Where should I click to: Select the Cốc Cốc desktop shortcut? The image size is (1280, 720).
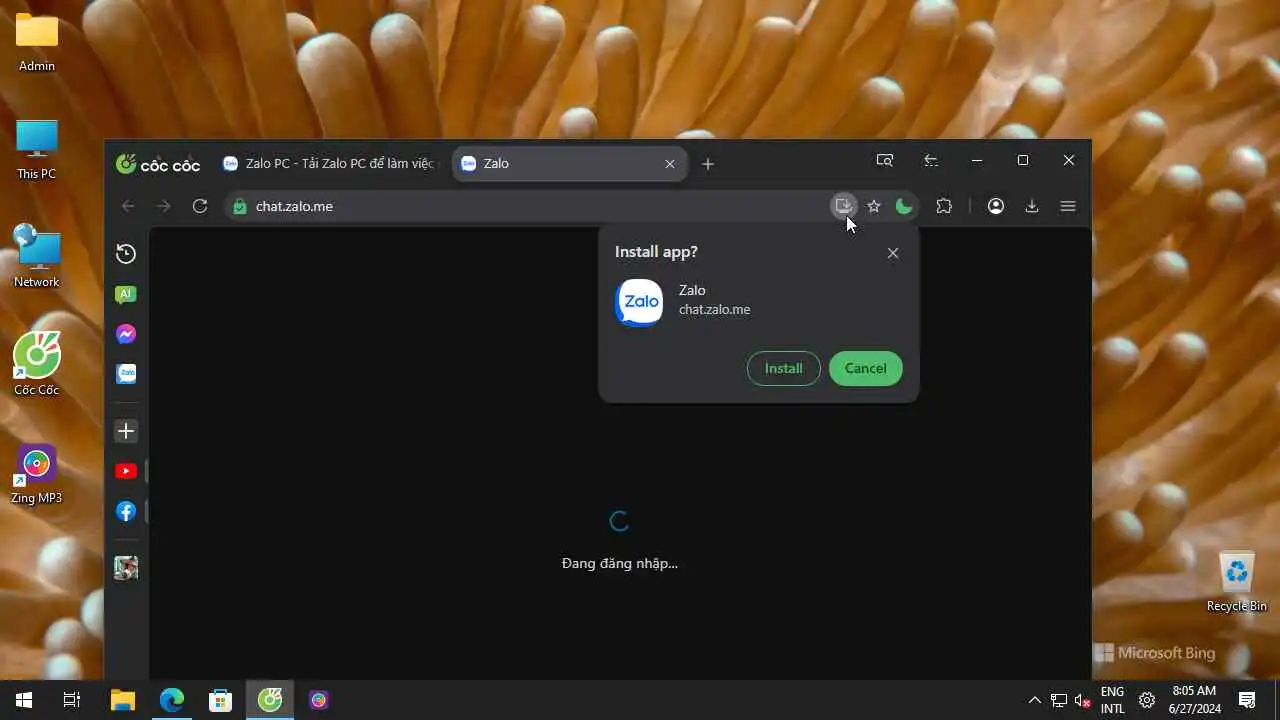[x=37, y=365]
